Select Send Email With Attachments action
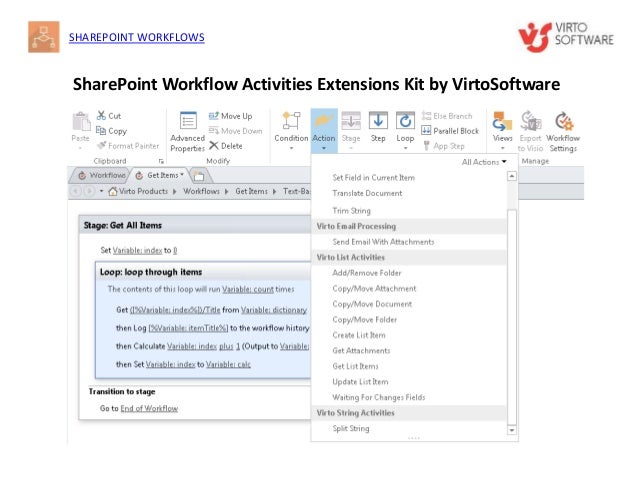The width and height of the screenshot is (638, 479). pos(383,242)
